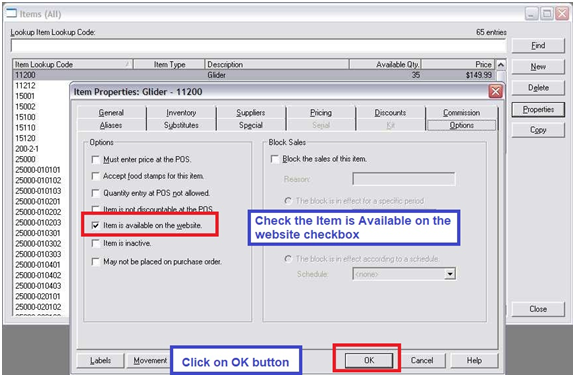Go to the Suppliers tab
This screenshot has width=575, height=377.
pos(251,113)
